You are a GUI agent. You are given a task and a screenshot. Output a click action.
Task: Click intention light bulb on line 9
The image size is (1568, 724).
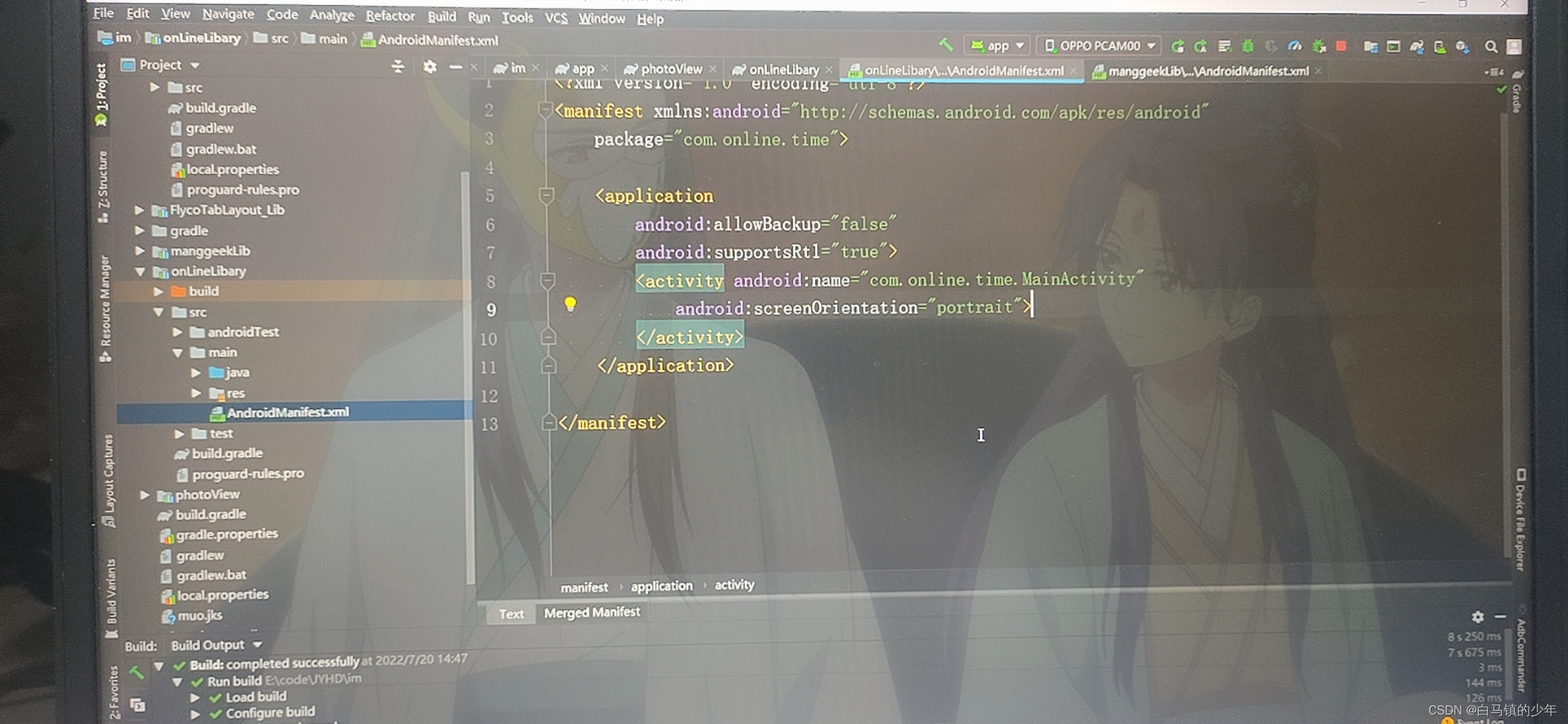click(x=570, y=304)
